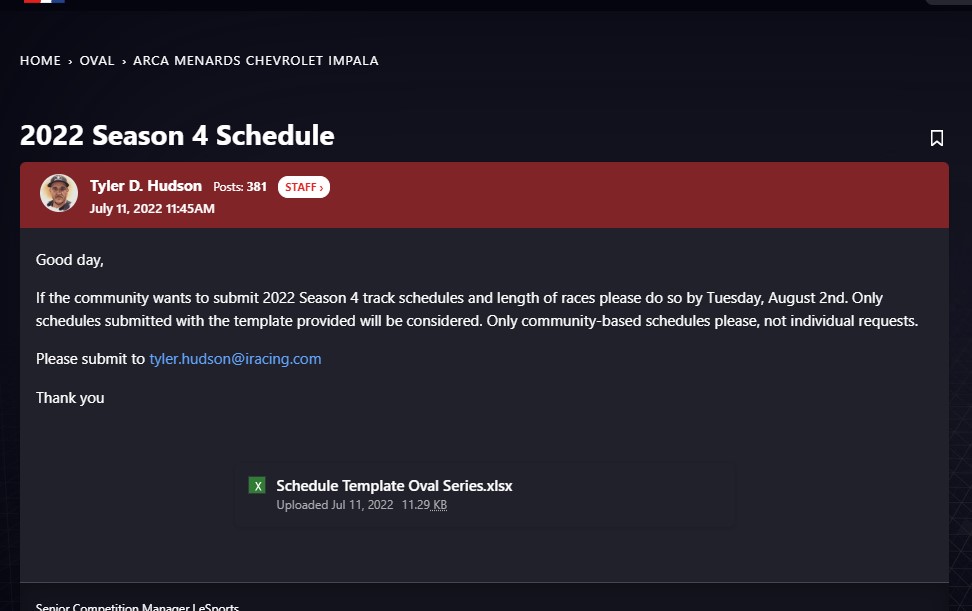Click the green Excel file icon
The image size is (972, 611).
[257, 486]
